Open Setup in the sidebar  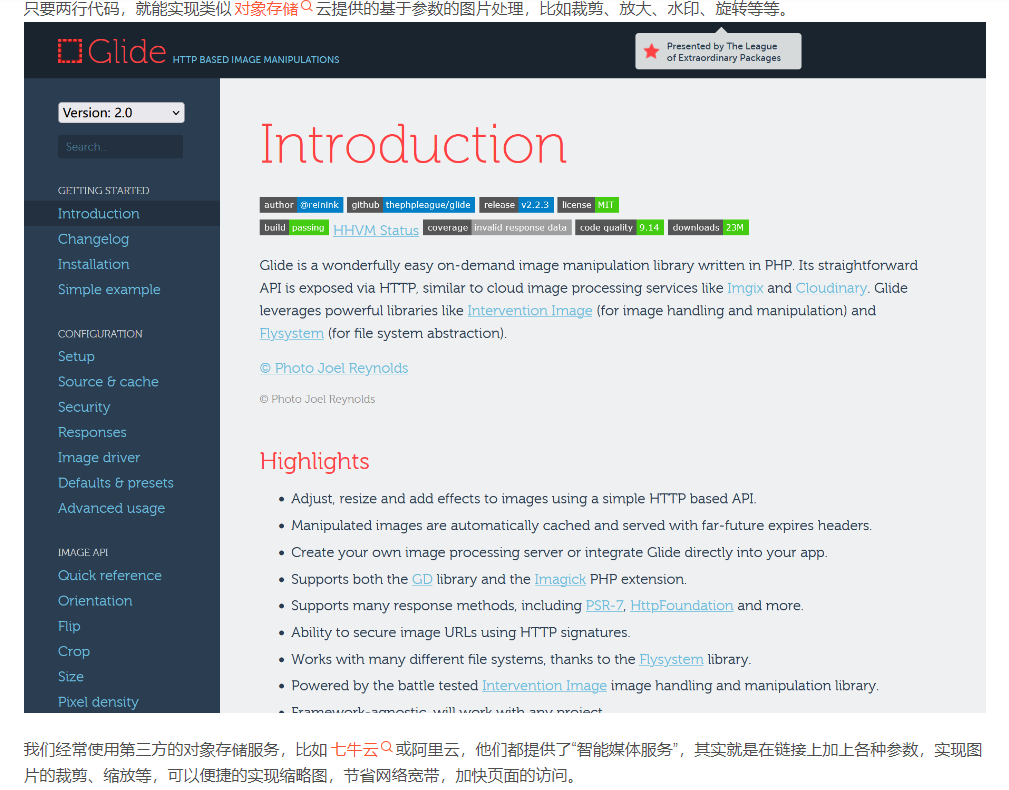pos(76,356)
